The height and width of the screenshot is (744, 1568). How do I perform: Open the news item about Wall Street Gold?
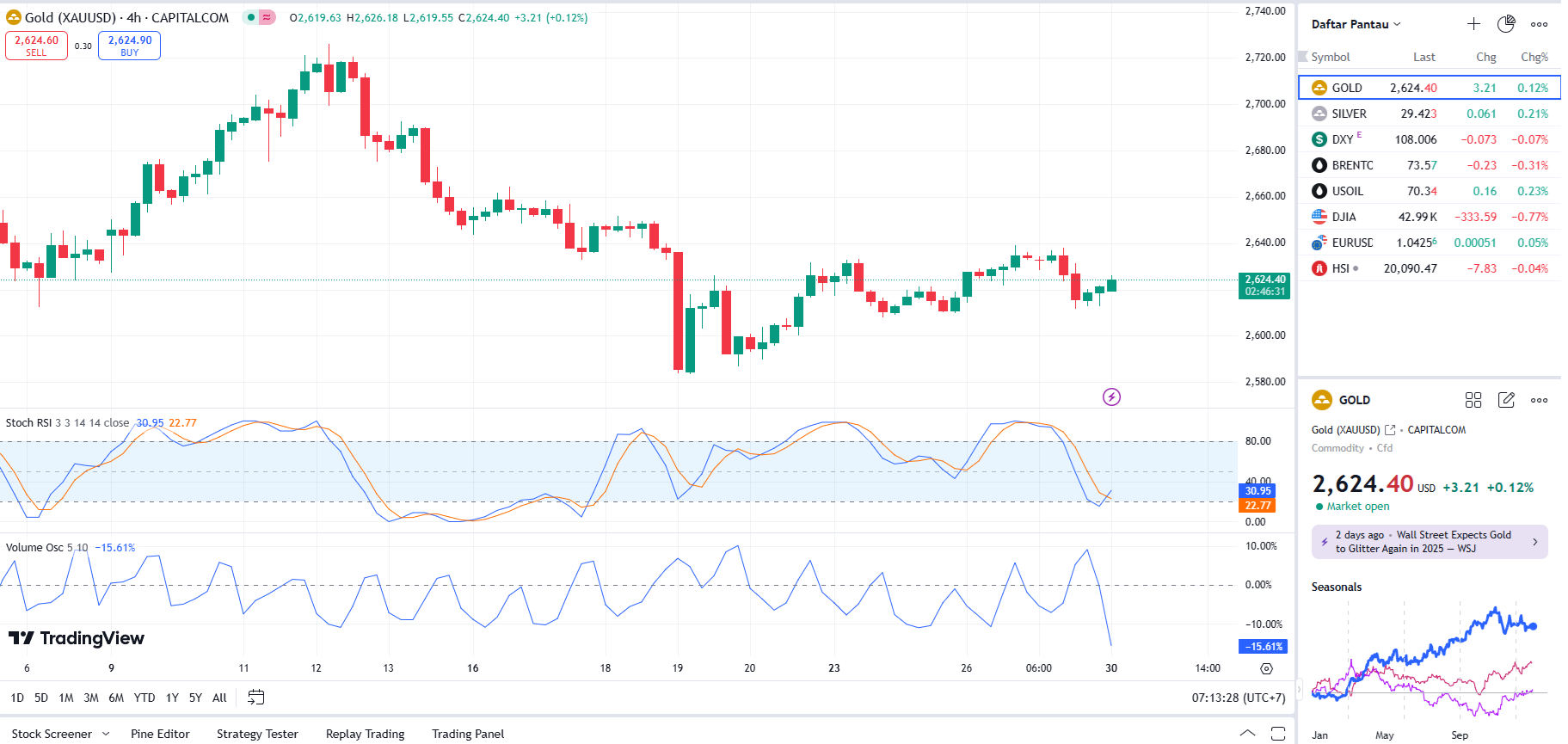[x=1429, y=542]
